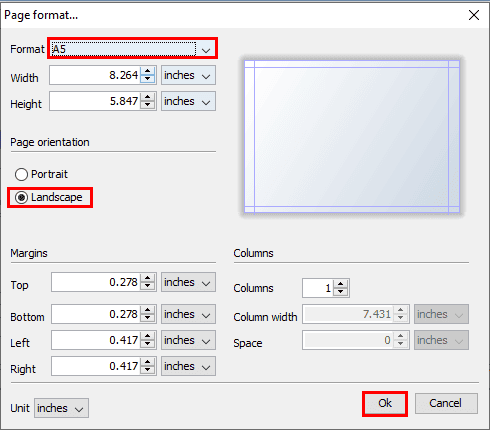Increase Top margin using spinner up arrow
Screen dimensions: 490x430
pos(148,278)
